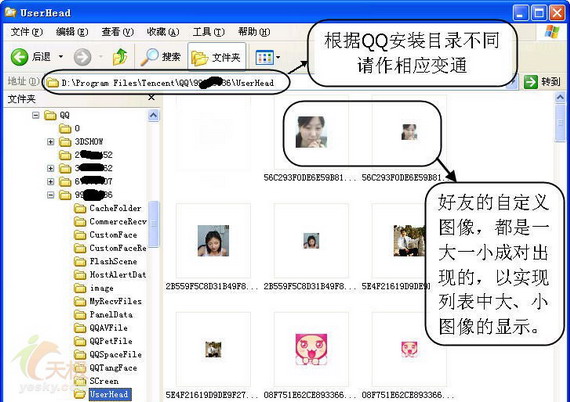This screenshot has width=570, height=402.
Task: Select the CustomFaceRe folder
Action: pyautogui.click(x=110, y=248)
